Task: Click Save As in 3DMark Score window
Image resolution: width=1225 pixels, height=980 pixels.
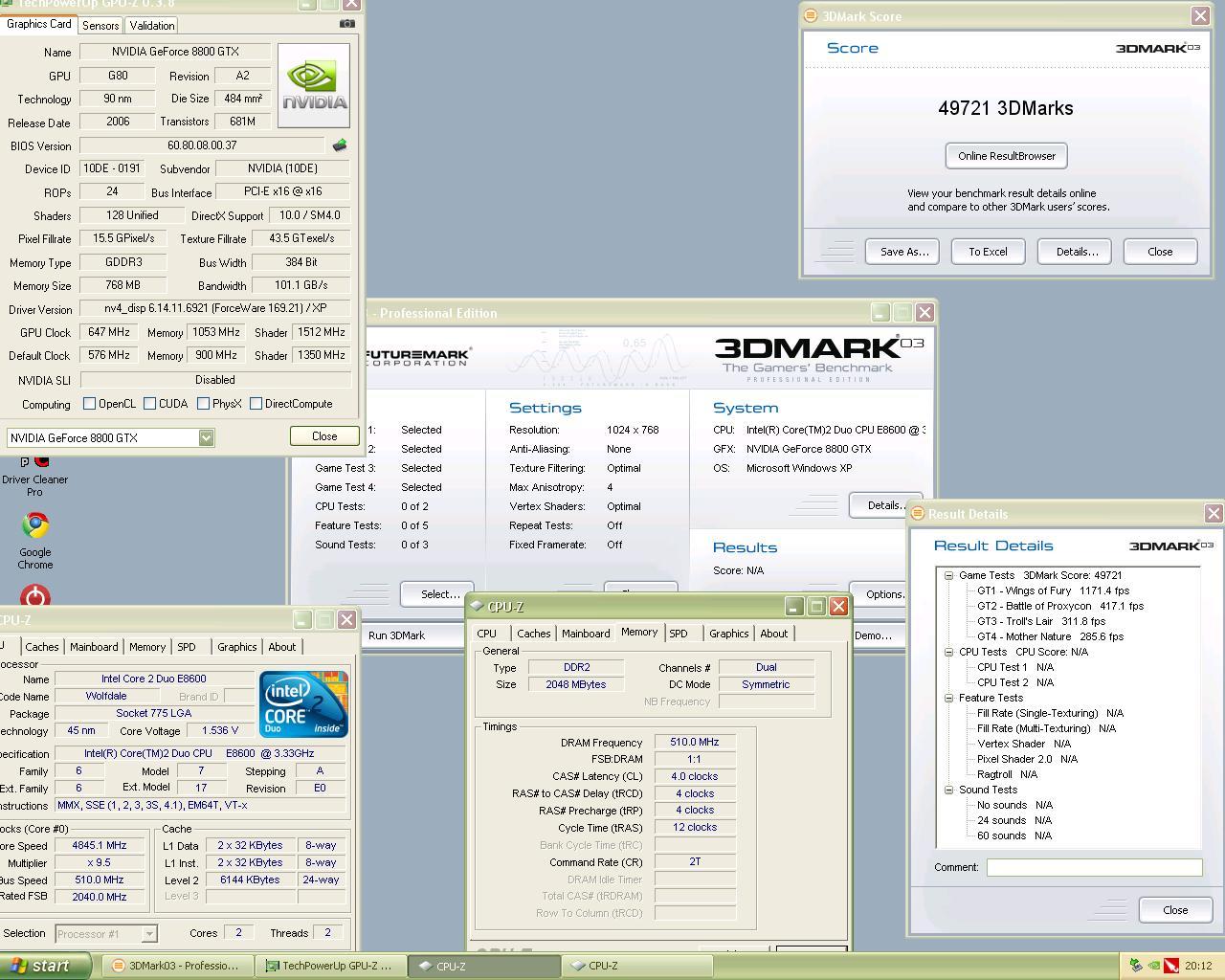Action: 904,252
